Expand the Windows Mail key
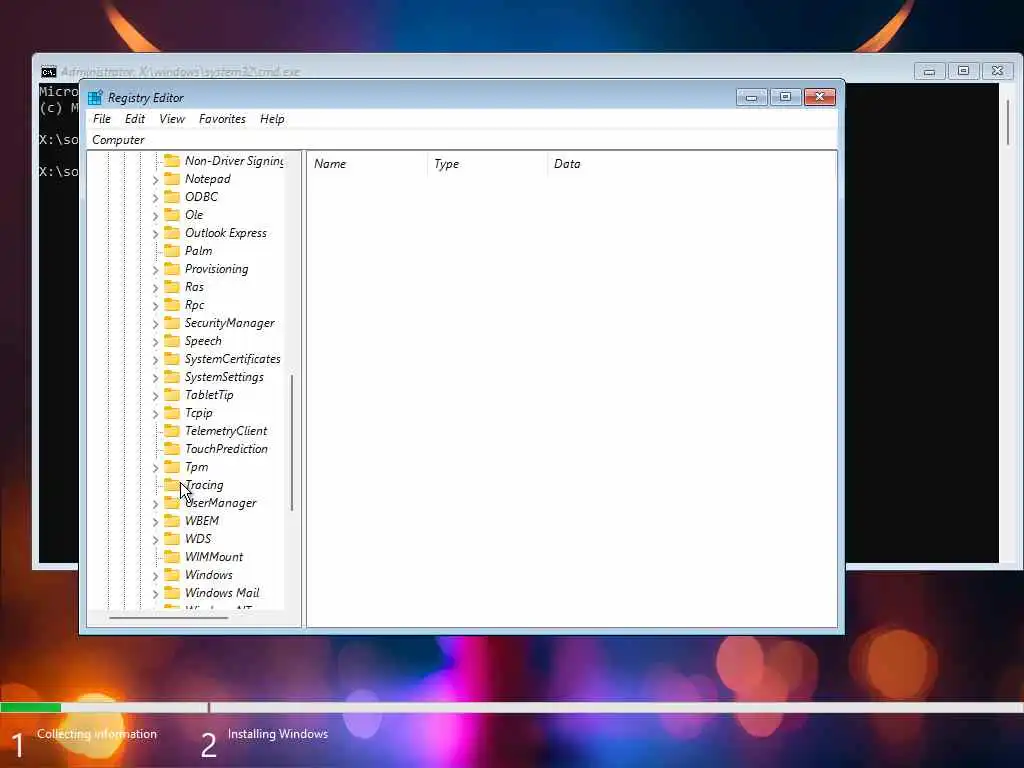 point(155,594)
